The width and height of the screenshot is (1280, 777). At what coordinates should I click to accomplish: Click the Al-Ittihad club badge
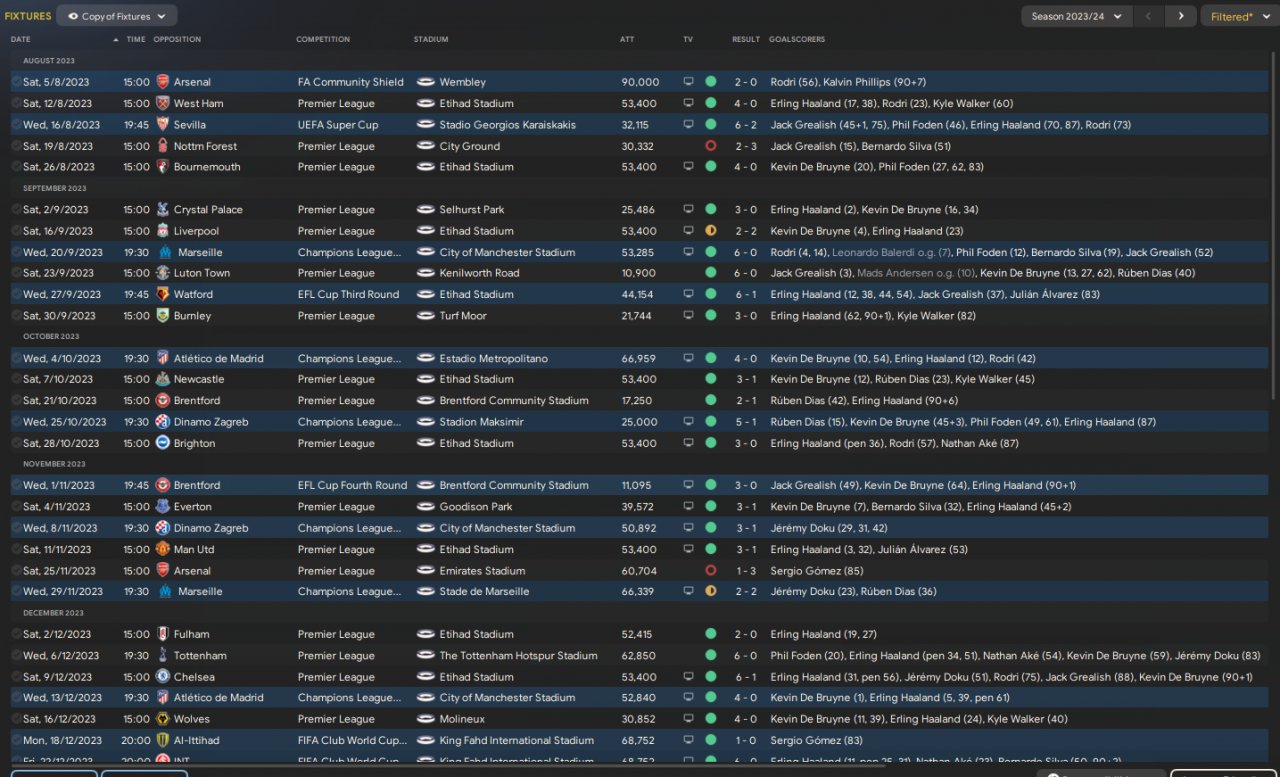click(x=163, y=741)
